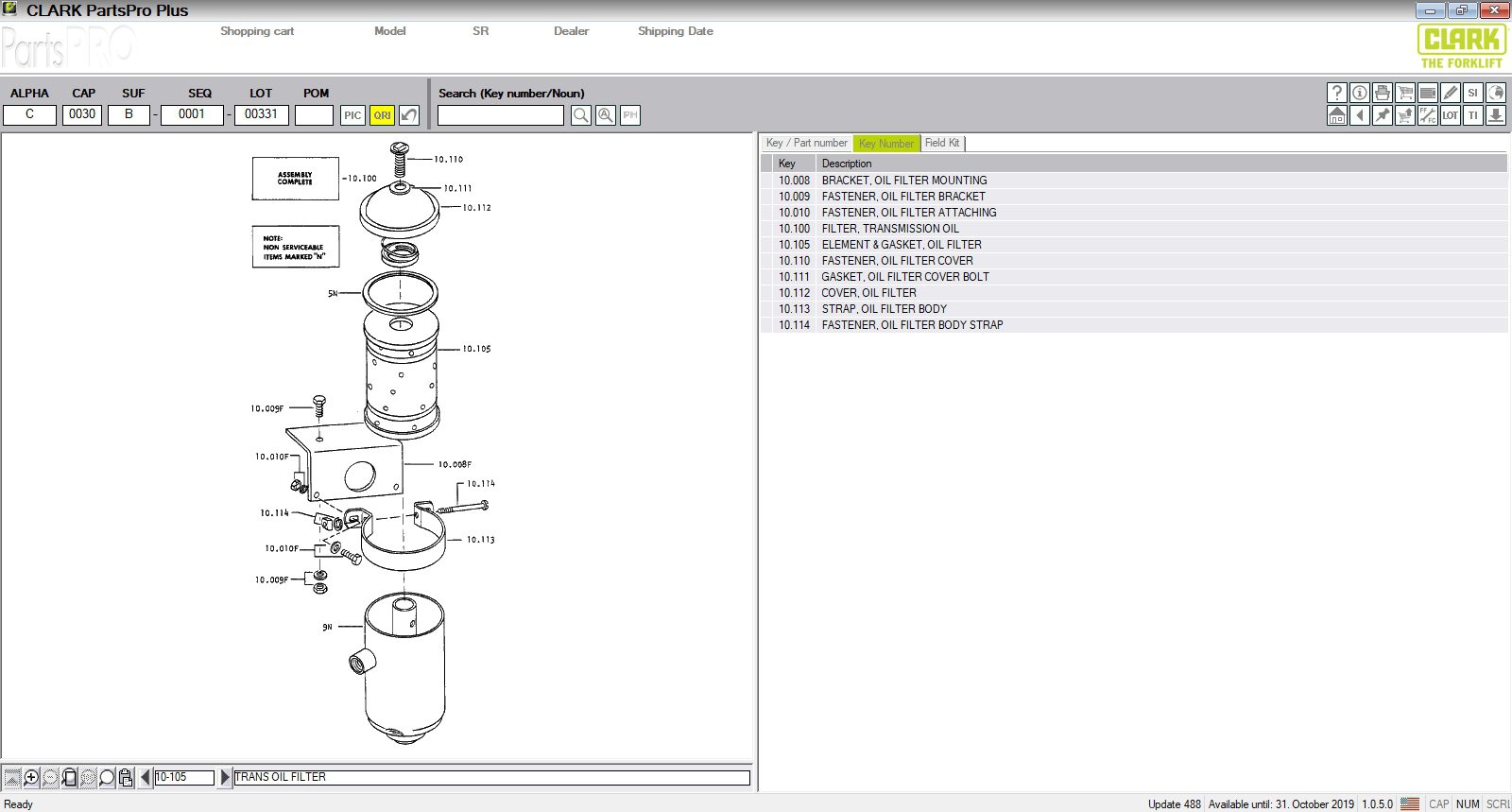The height and width of the screenshot is (812, 1512).
Task: Click the pushpin icon
Action: [1382, 115]
